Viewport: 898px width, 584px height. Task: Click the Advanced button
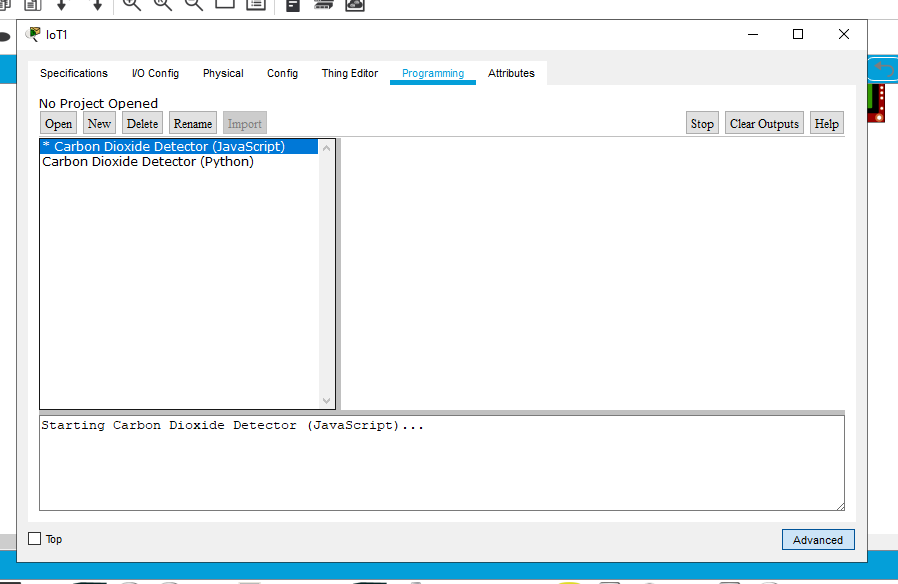[818, 540]
